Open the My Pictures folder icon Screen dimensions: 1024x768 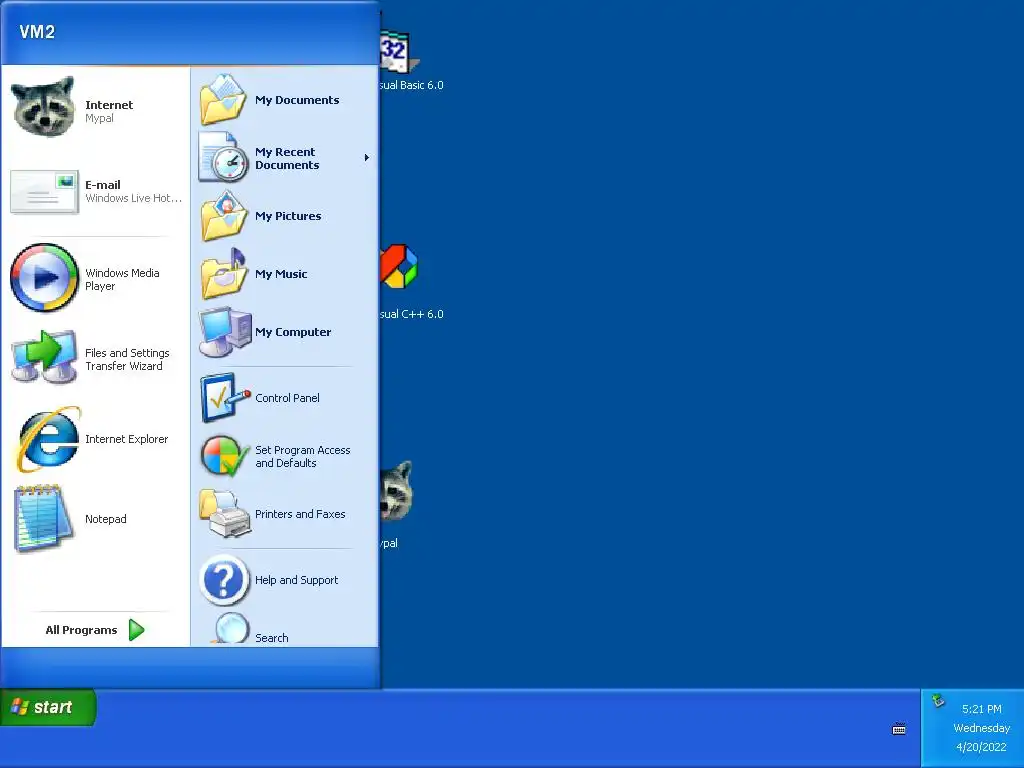tap(223, 216)
